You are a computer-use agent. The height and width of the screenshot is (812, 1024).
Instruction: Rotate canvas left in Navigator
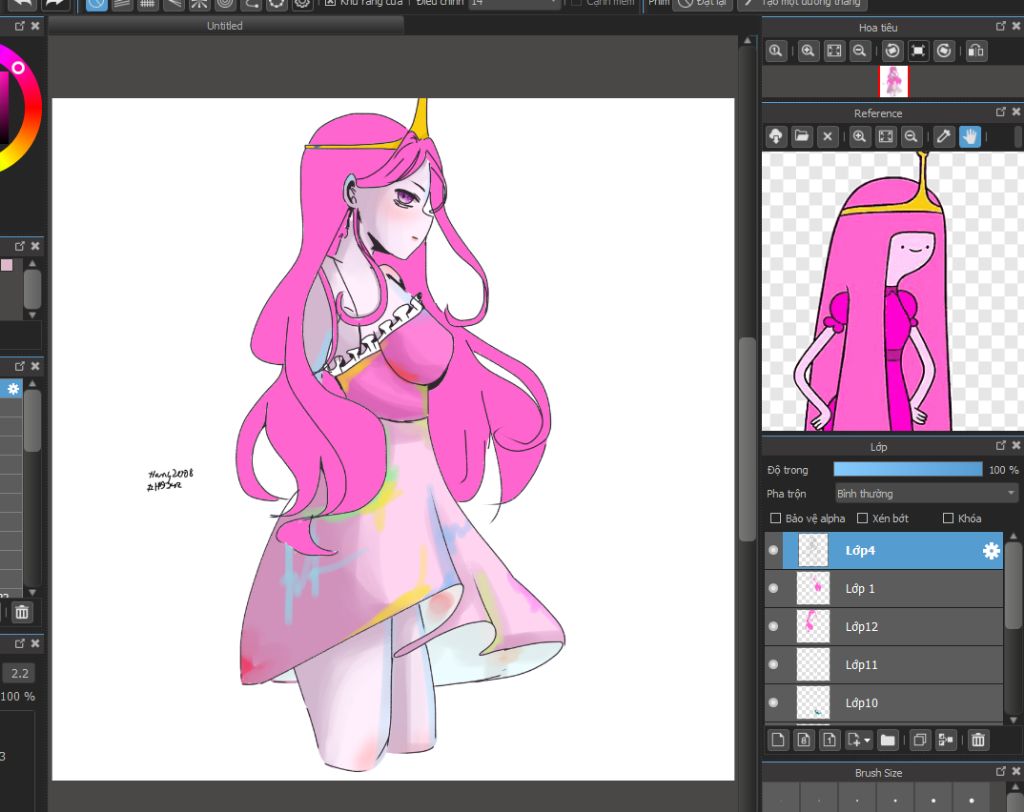pos(892,51)
